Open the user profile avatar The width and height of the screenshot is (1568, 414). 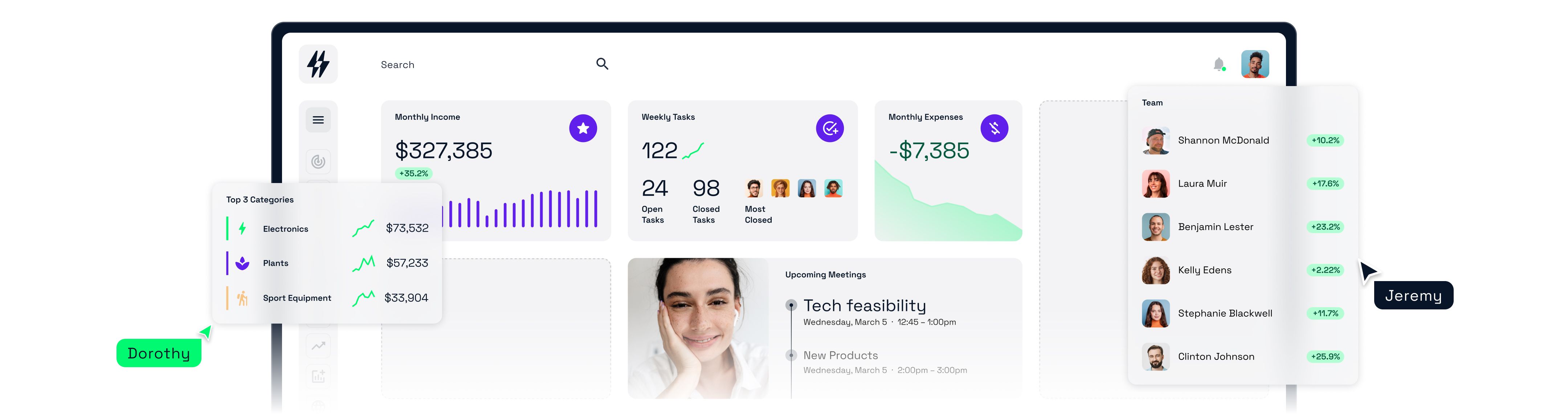pyautogui.click(x=1254, y=64)
